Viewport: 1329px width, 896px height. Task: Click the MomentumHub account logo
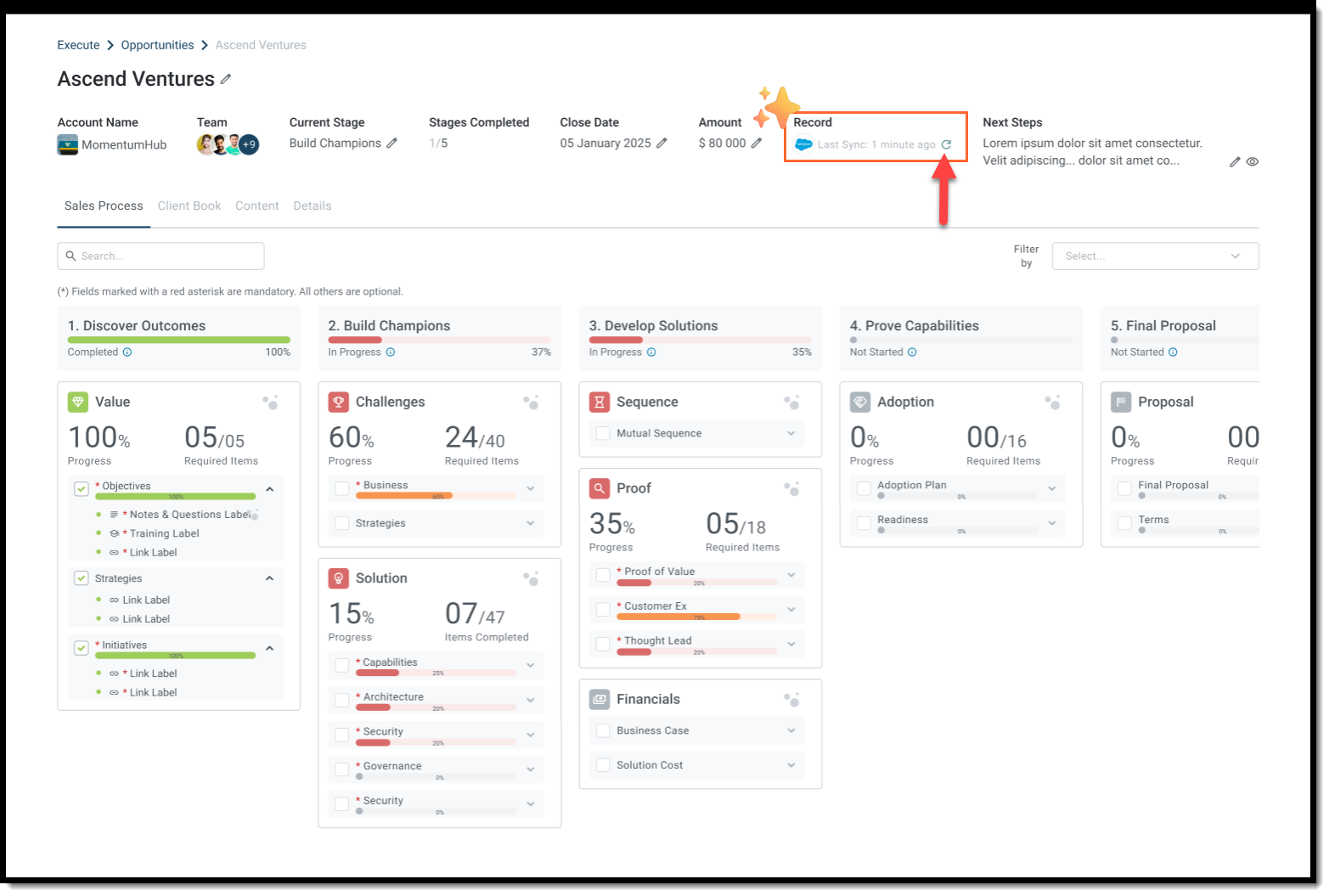coord(67,145)
